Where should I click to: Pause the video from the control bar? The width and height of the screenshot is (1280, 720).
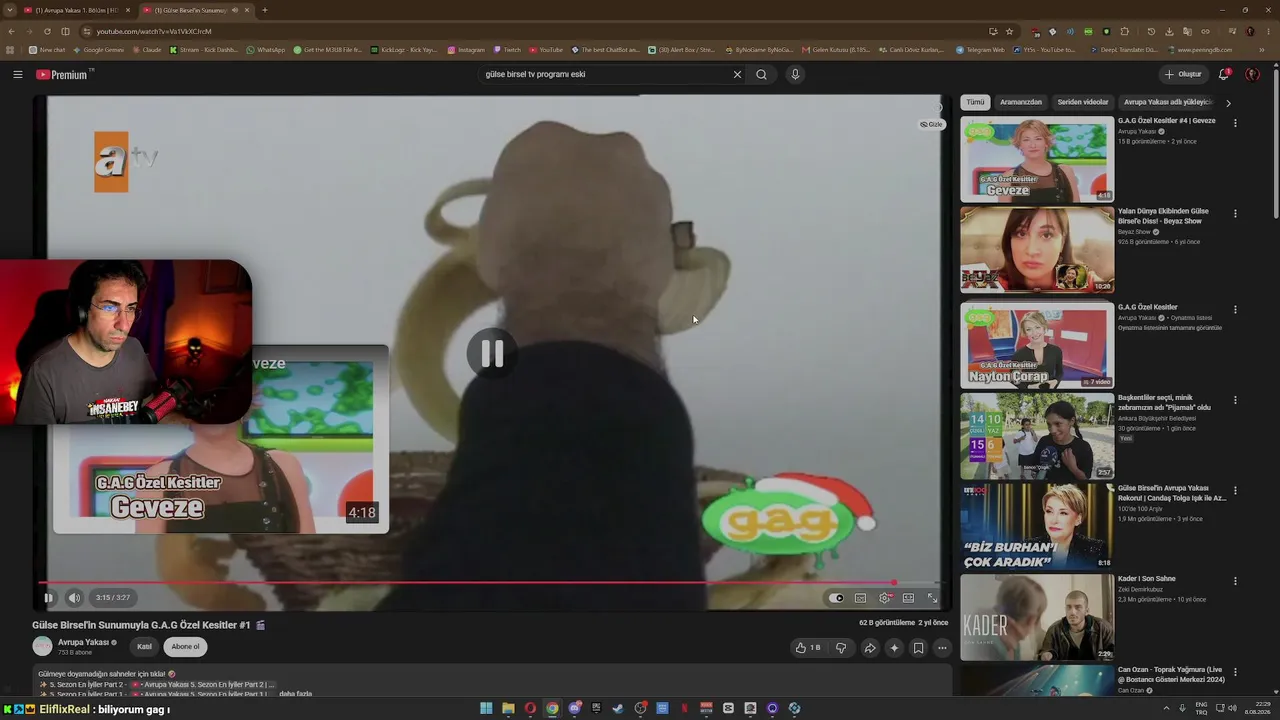click(x=48, y=598)
